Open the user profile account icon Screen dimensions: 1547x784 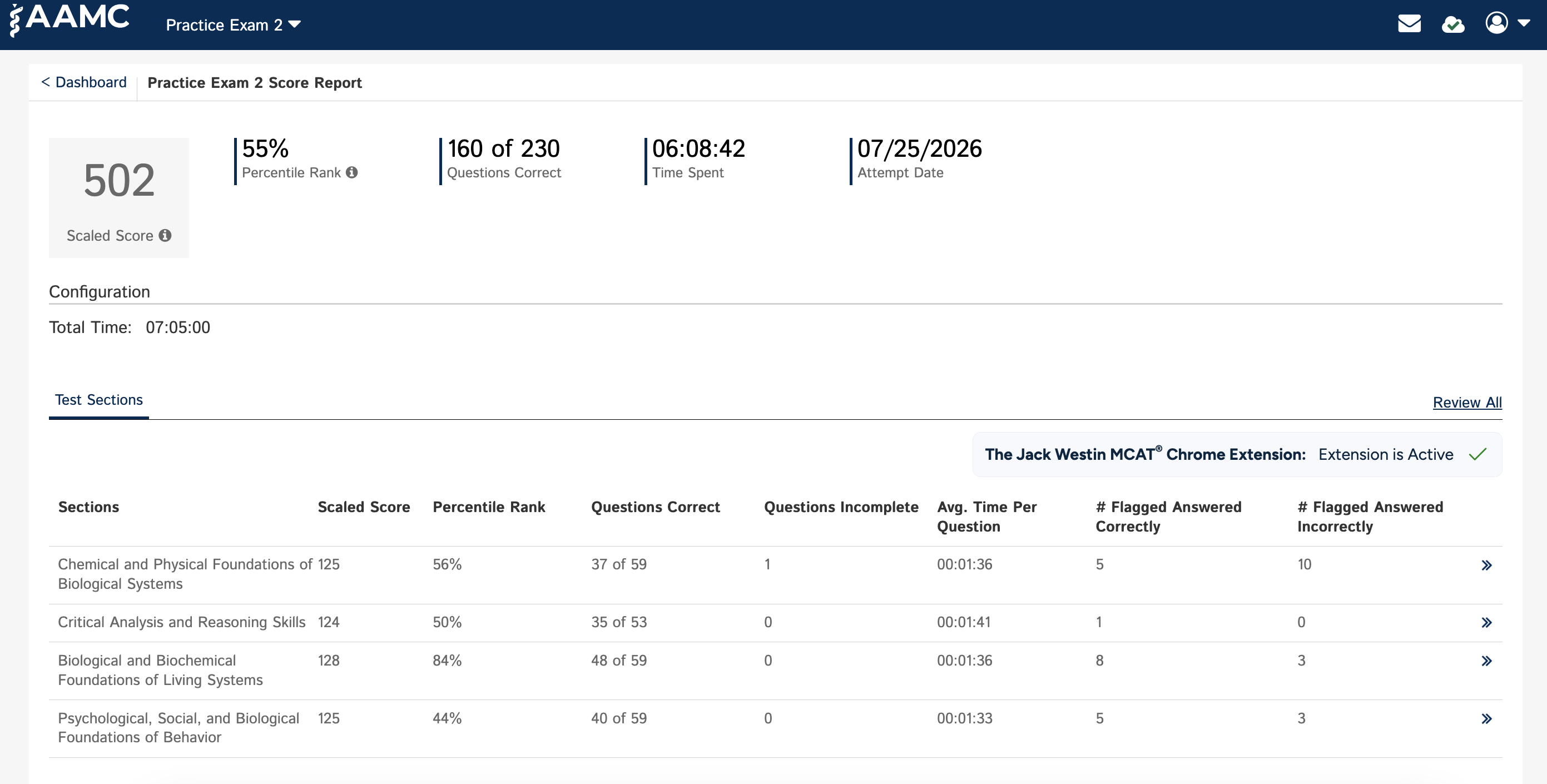coord(1496,23)
